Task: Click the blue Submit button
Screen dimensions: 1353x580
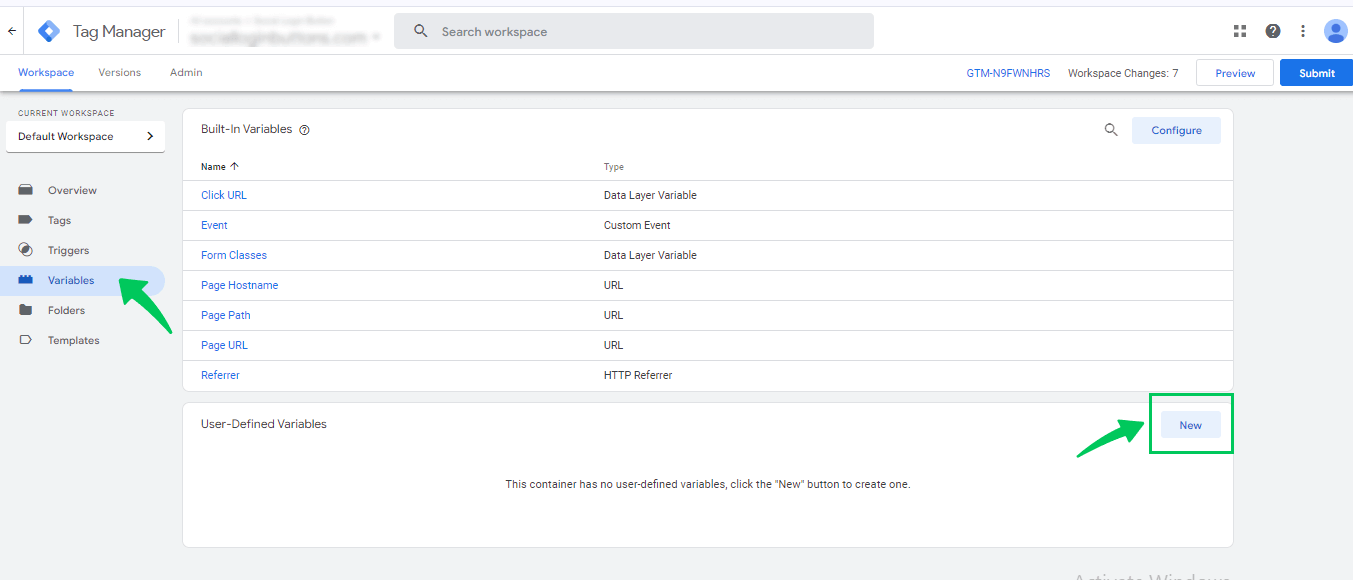Action: tap(1316, 73)
